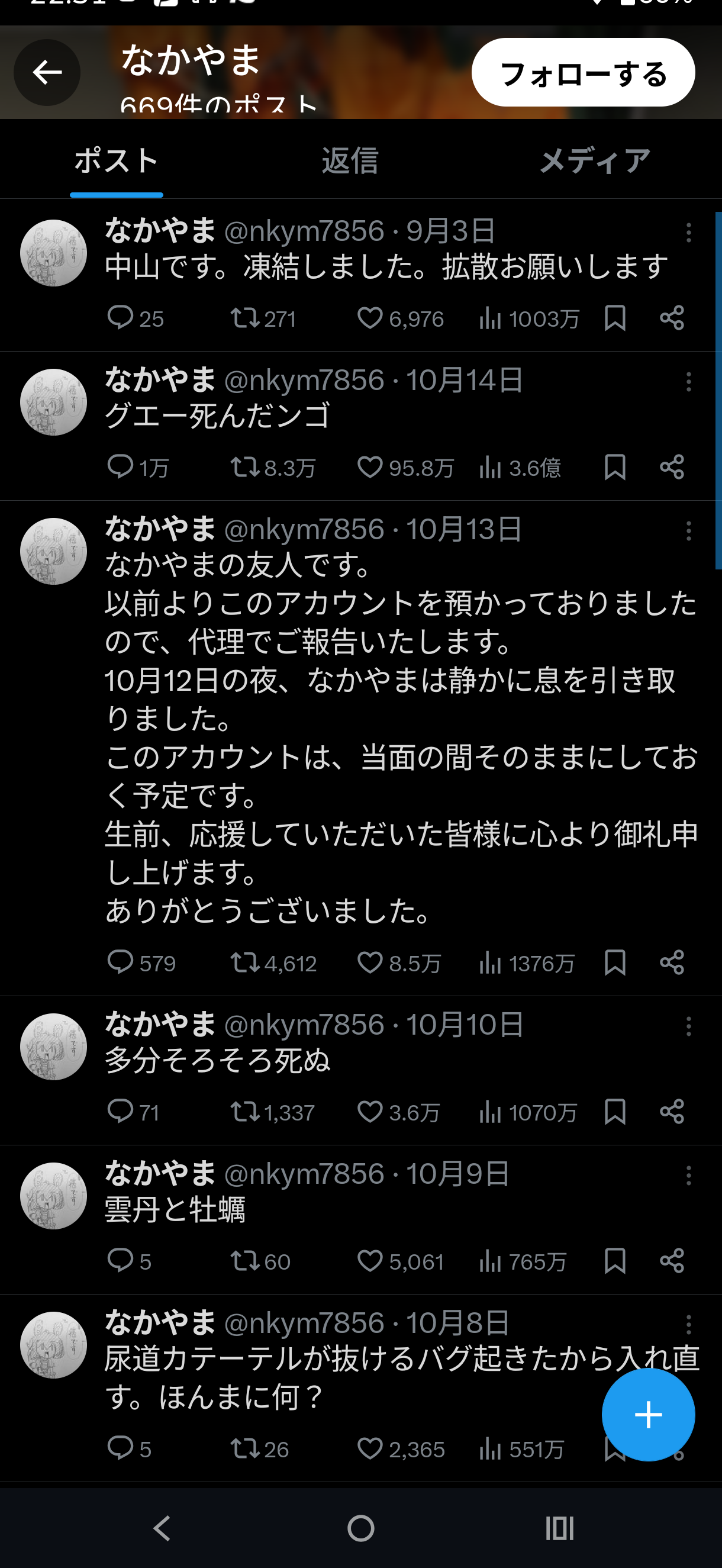Repost the 9月3日 post

pos(245,318)
